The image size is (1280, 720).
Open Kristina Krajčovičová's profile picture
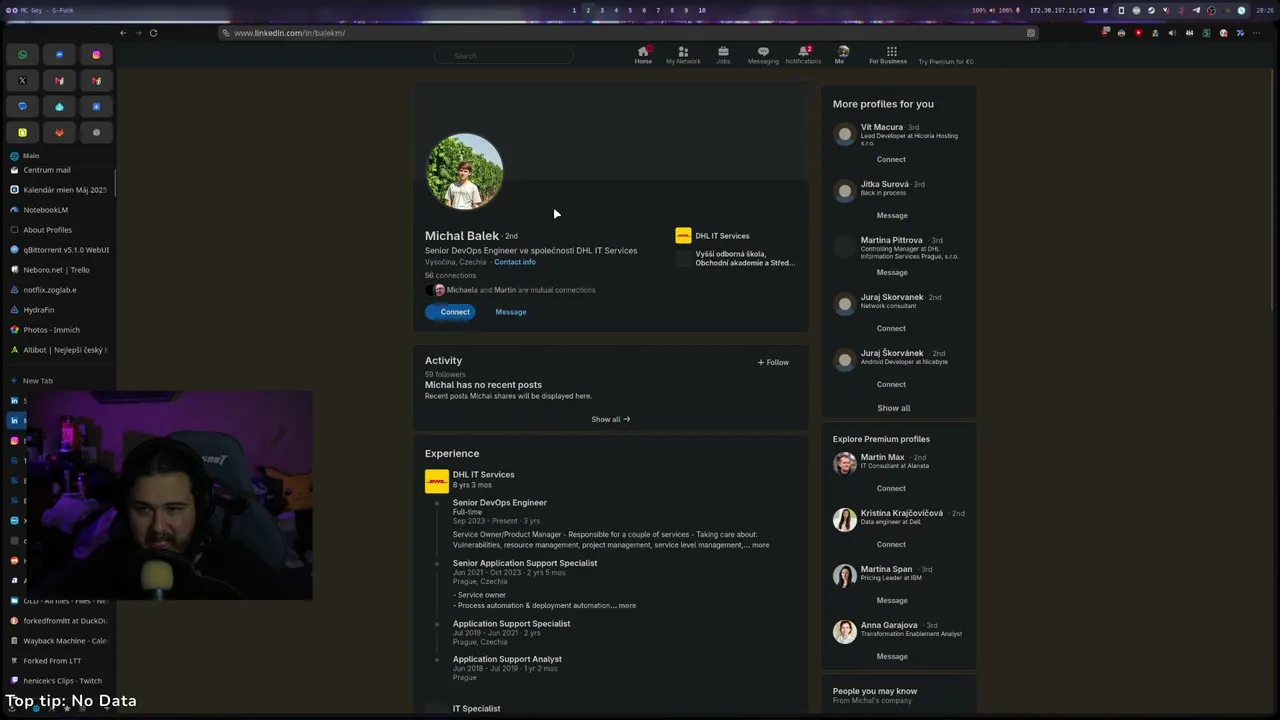(x=845, y=519)
